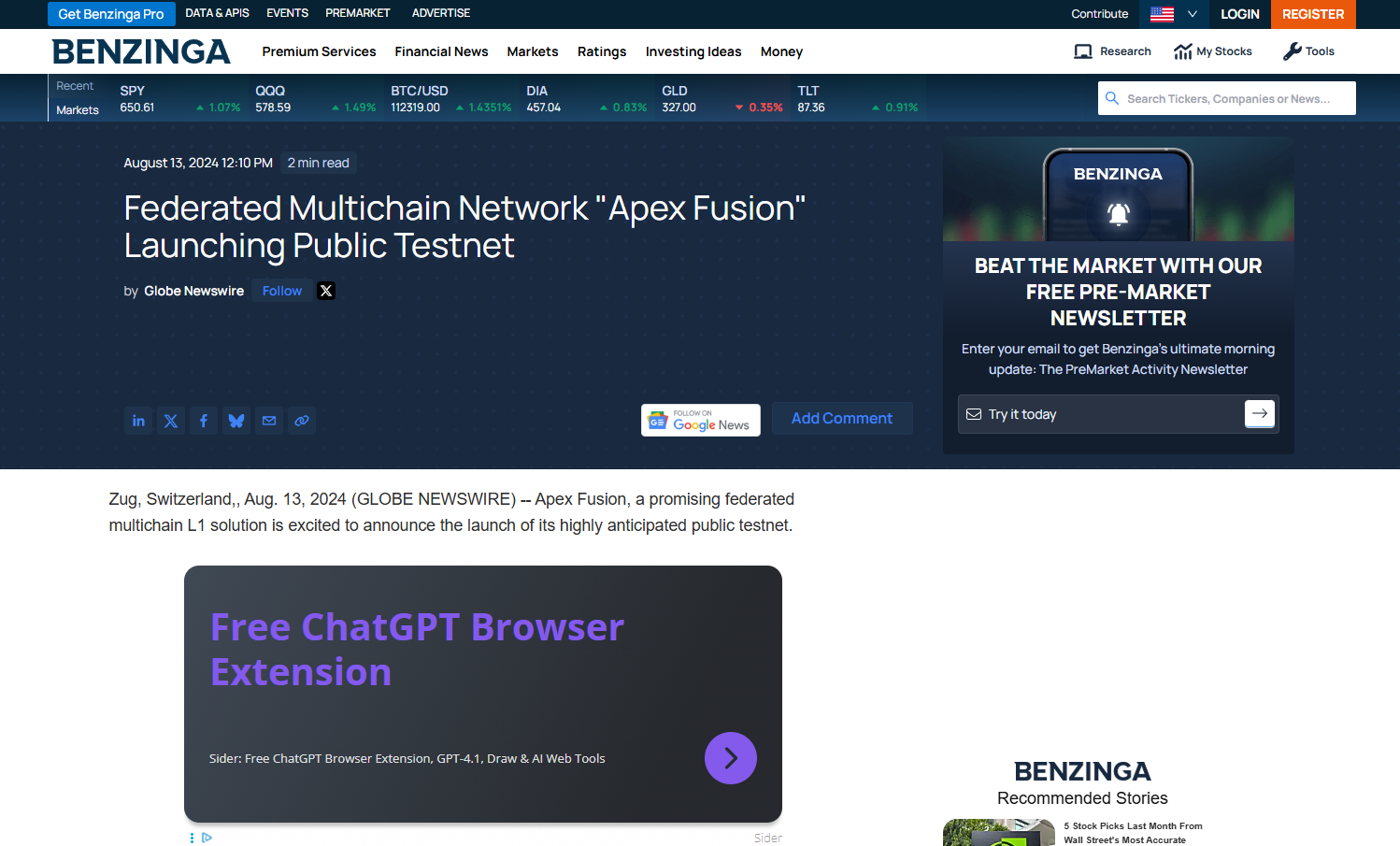Share article on LinkedIn
The height and width of the screenshot is (846, 1400).
[x=138, y=421]
